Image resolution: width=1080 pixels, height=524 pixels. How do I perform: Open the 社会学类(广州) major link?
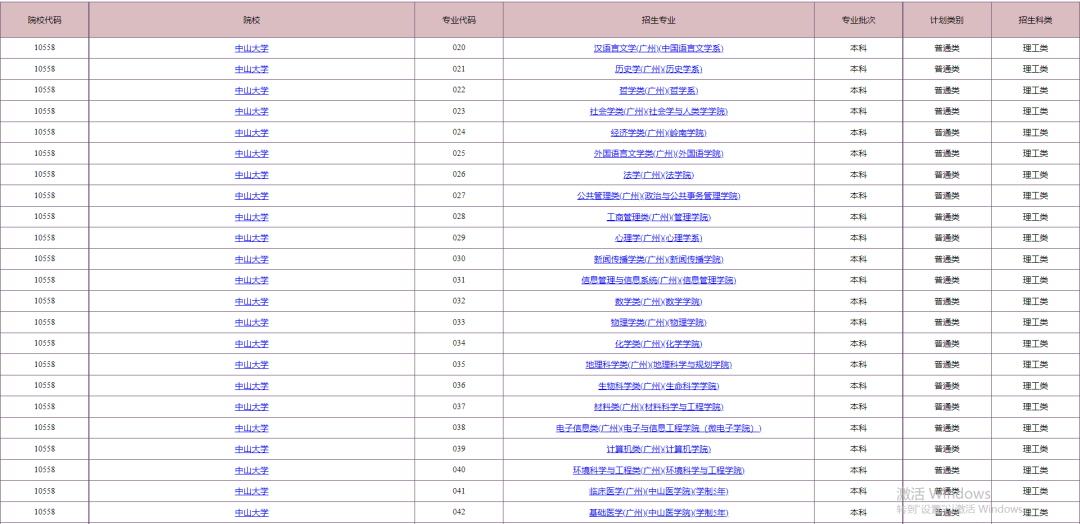point(658,112)
